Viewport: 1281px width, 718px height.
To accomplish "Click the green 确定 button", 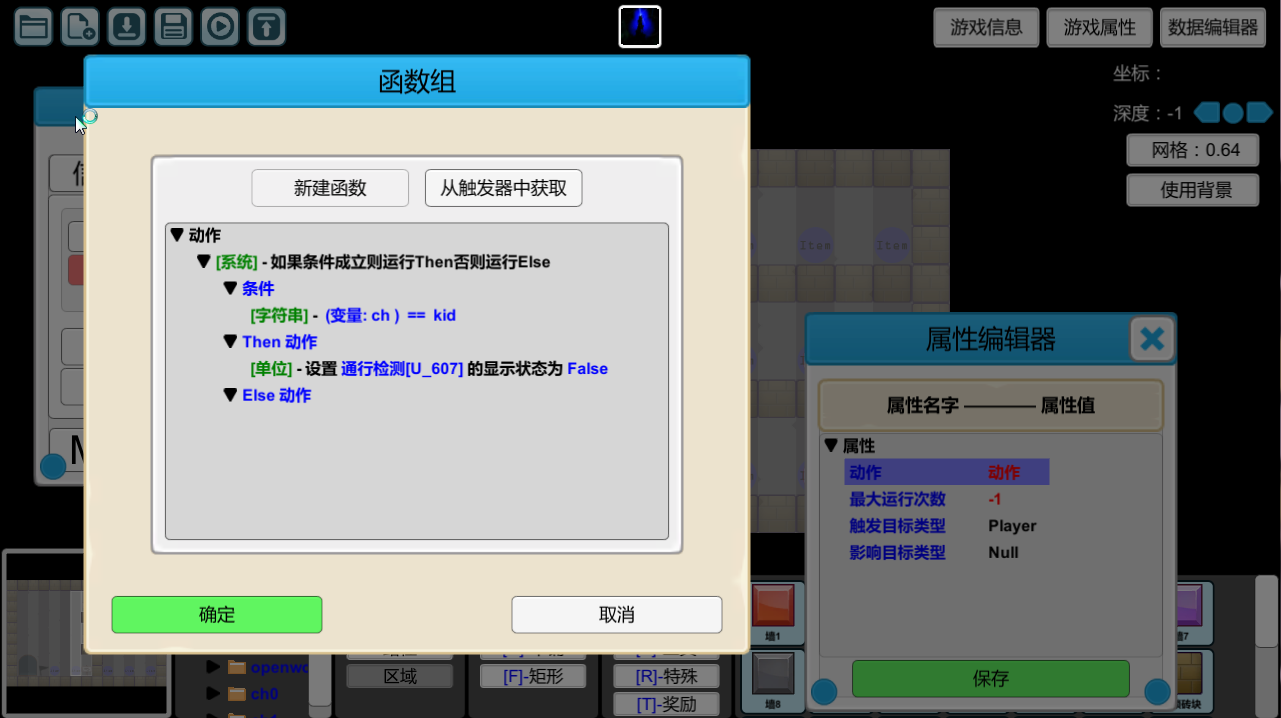I will pyautogui.click(x=217, y=615).
